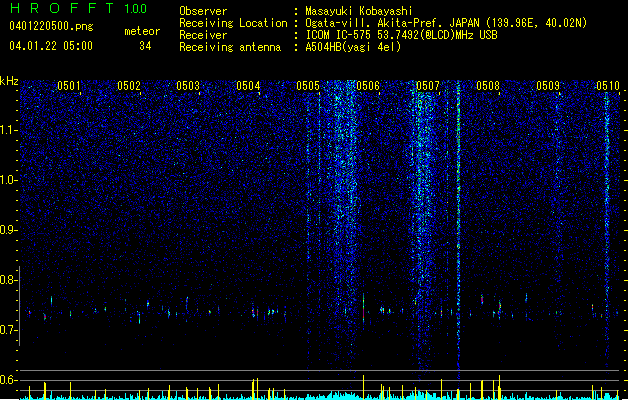Click the date stamp 04.01.22 05:00
The width and height of the screenshot is (629, 400).
click(x=51, y=46)
